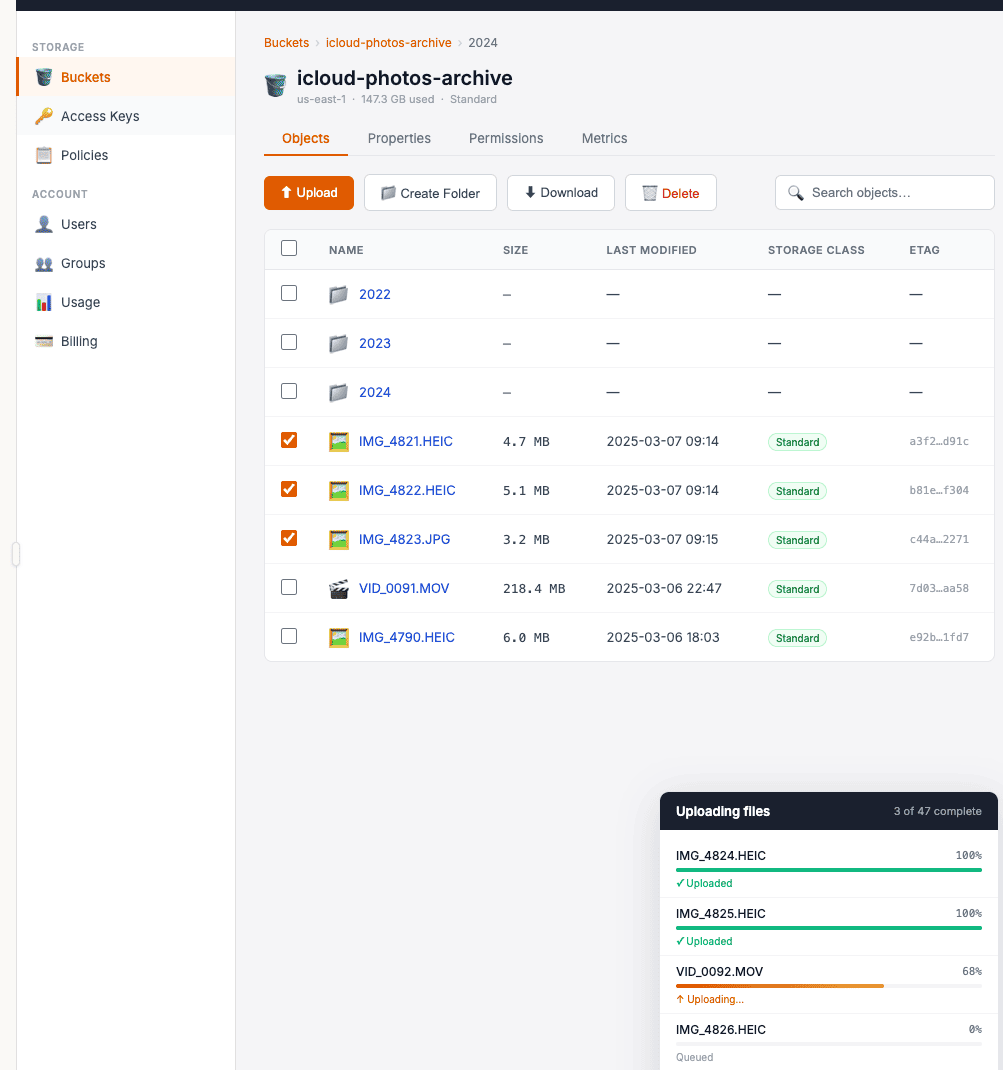Click the Search objects input field
This screenshot has height=1070, width=1003.
coord(895,193)
